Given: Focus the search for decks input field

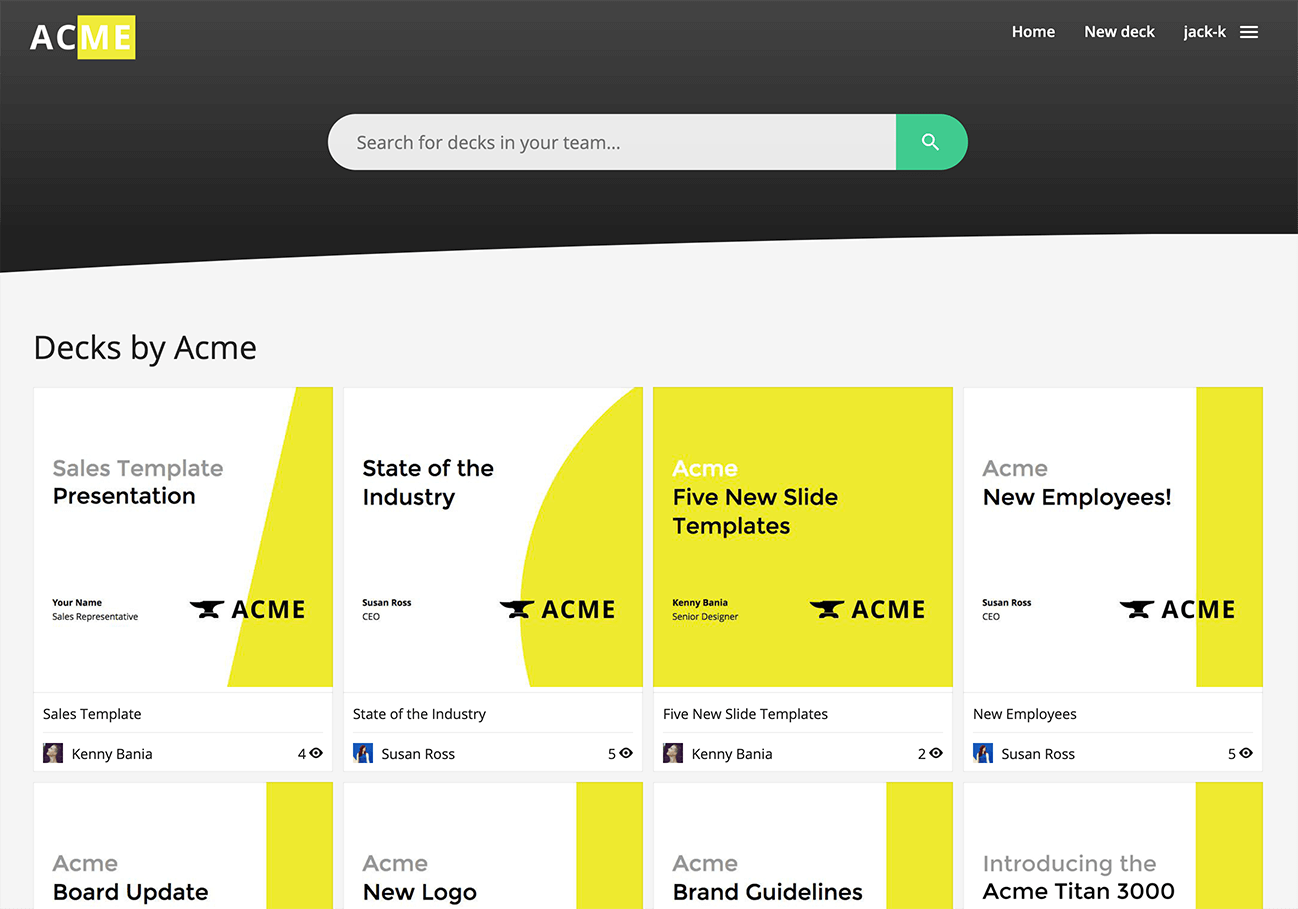Looking at the screenshot, I should tap(610, 142).
